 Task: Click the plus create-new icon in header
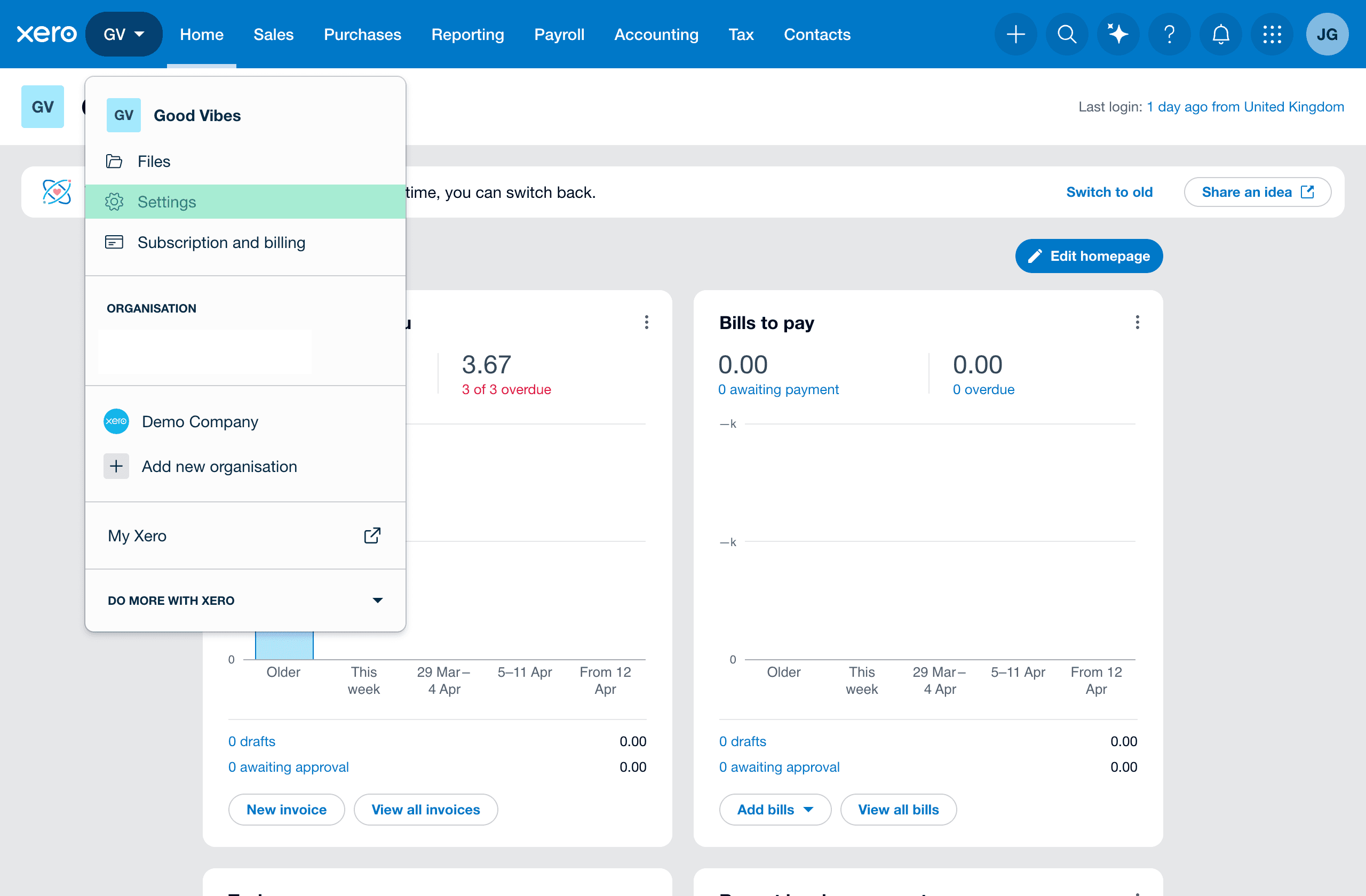[x=1015, y=35]
